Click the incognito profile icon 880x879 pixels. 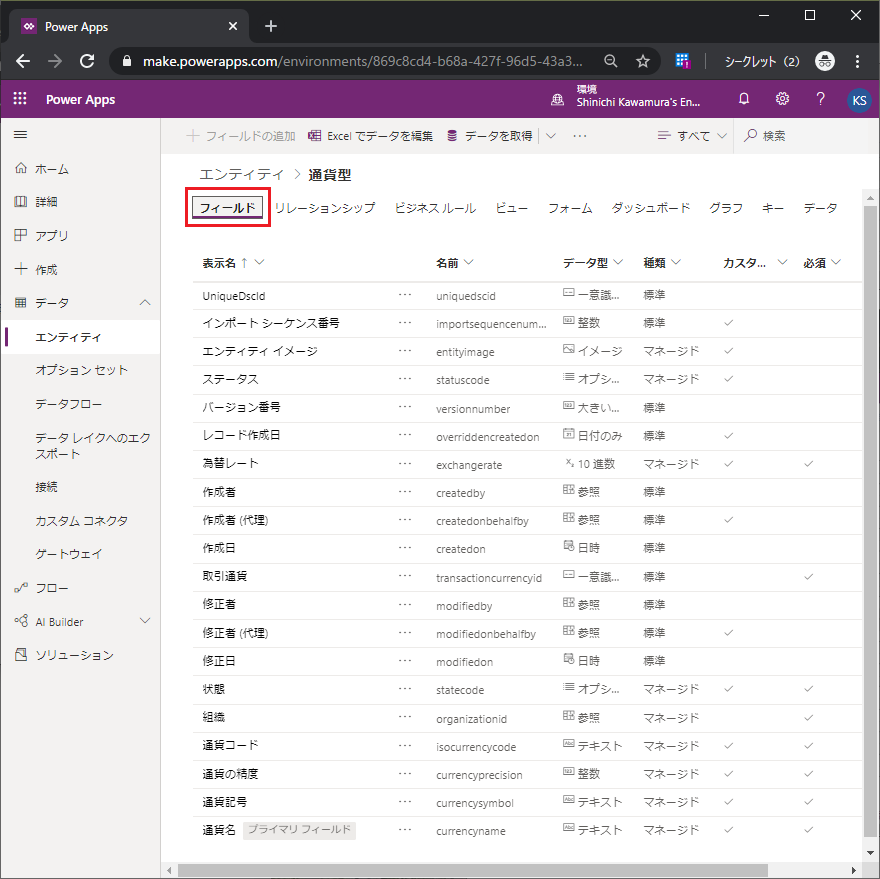click(x=824, y=61)
